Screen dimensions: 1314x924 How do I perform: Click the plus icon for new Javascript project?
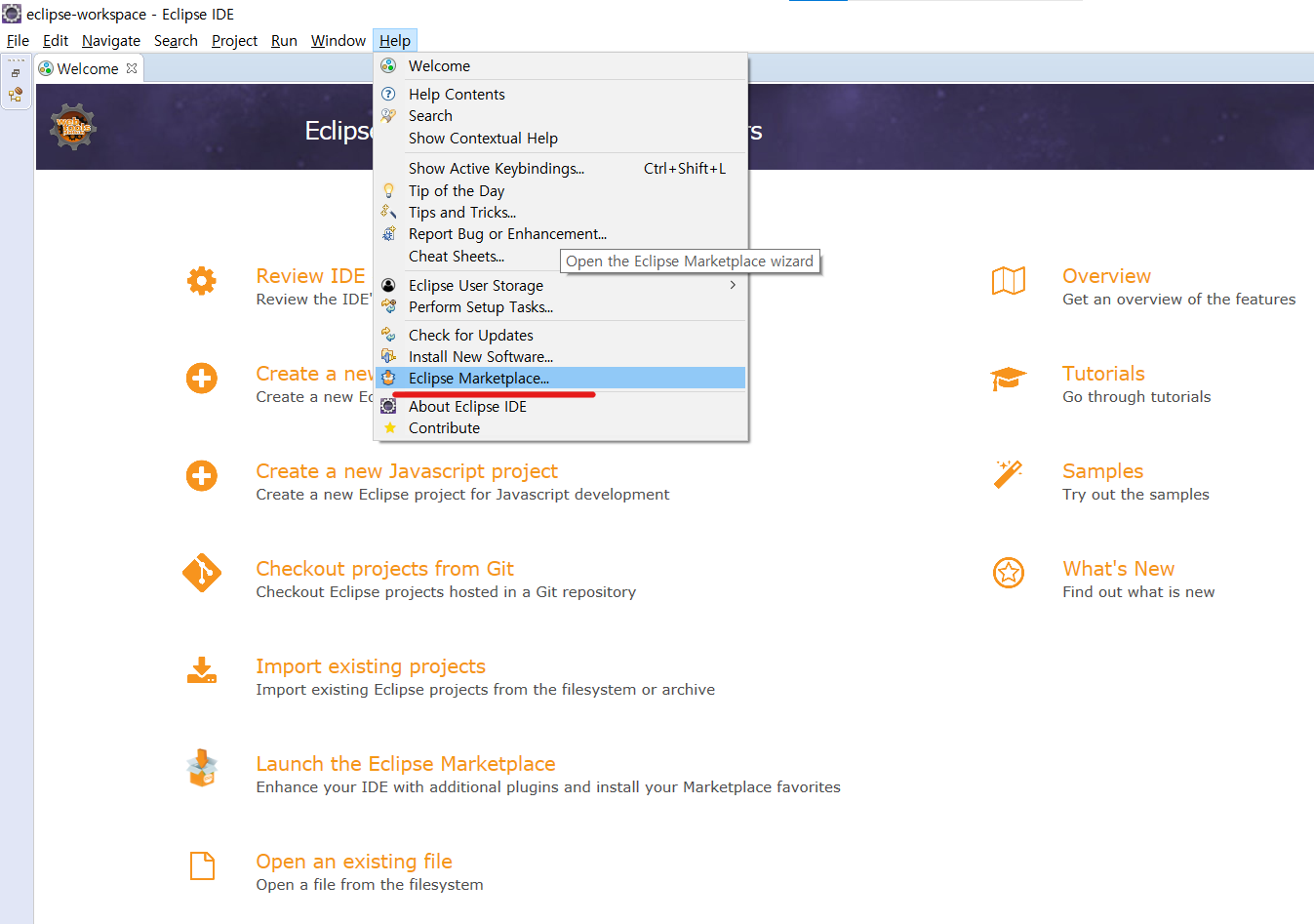202,476
